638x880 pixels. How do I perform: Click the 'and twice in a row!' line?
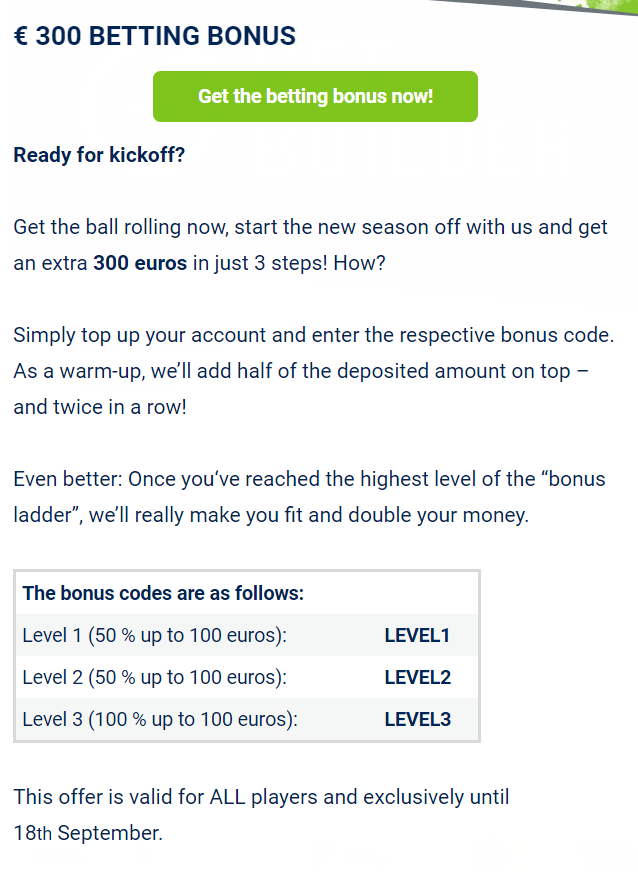coord(100,408)
